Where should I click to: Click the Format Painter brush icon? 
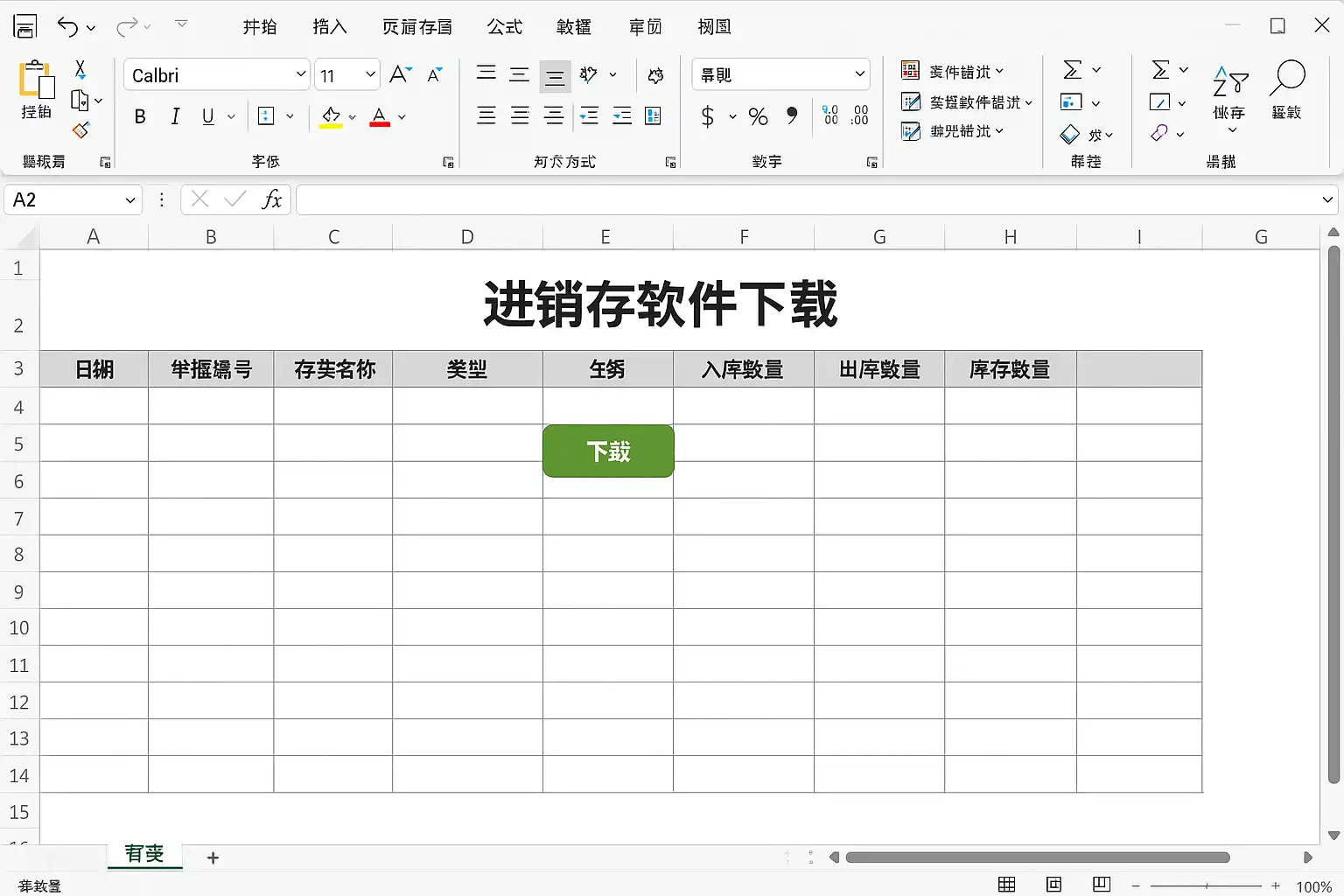[80, 130]
